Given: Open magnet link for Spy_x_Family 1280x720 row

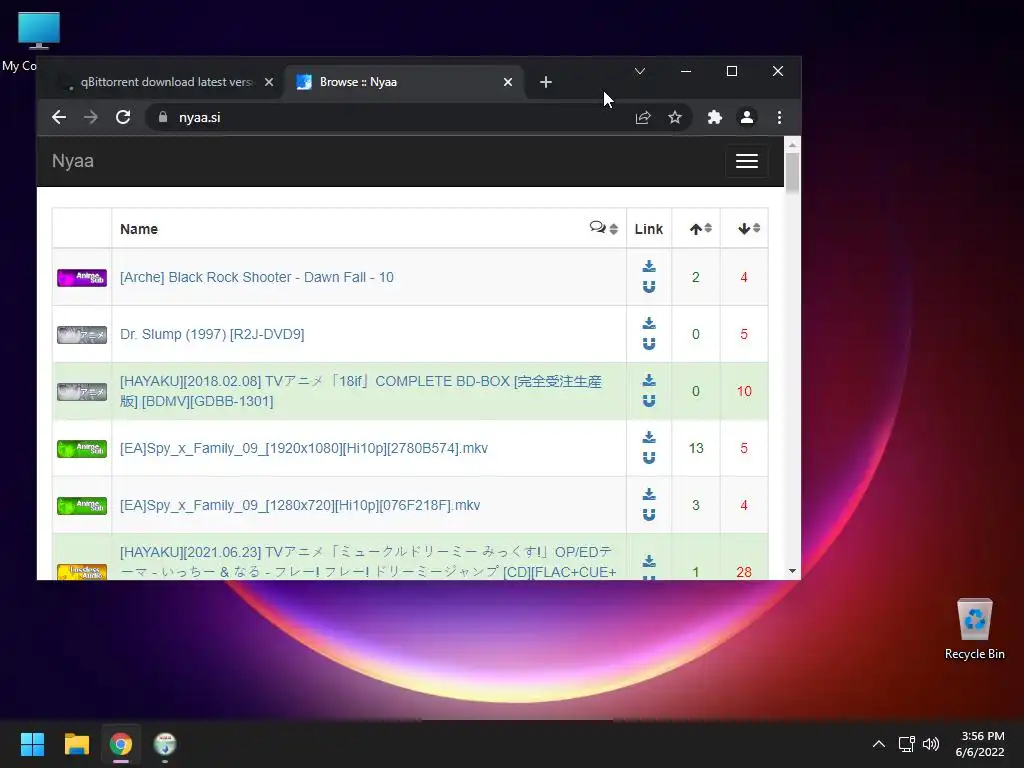Looking at the screenshot, I should (x=648, y=515).
